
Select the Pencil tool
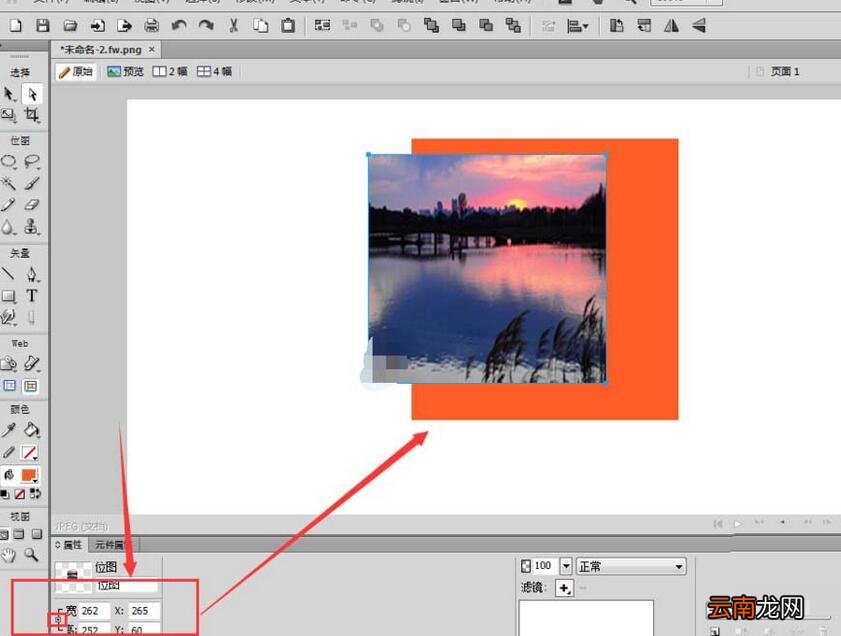tap(9, 205)
